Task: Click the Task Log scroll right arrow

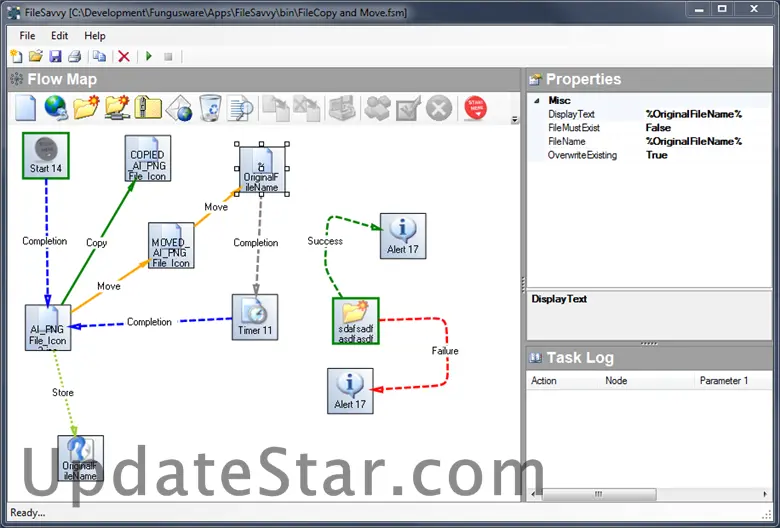Action: coord(765,494)
